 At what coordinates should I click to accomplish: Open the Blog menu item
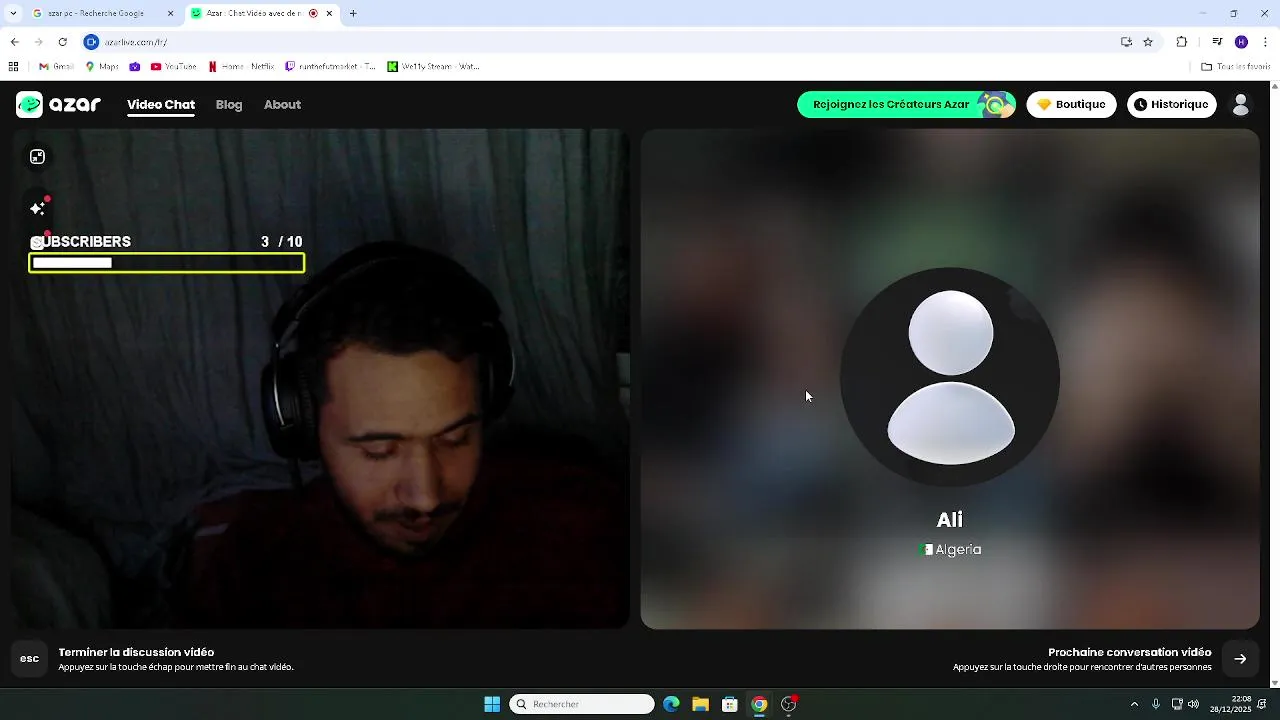tap(229, 104)
